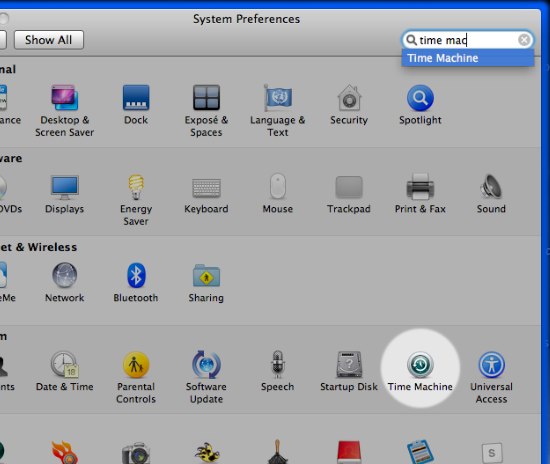
Task: Open the red box icon pane in bottom row
Action: point(349,452)
